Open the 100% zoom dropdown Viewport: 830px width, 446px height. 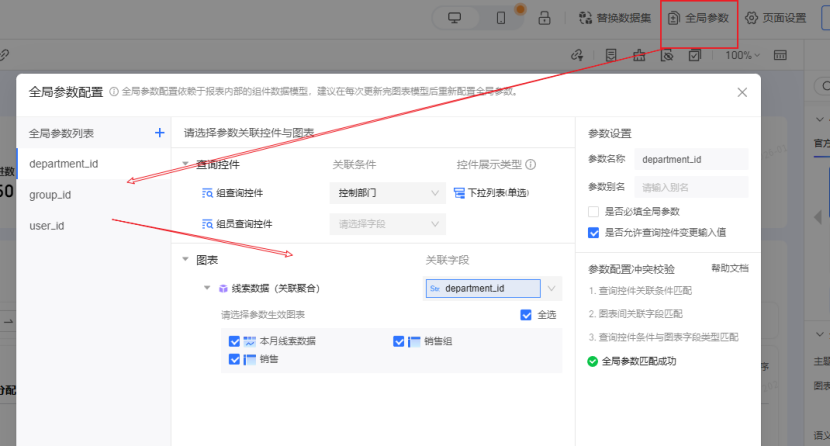click(x=743, y=55)
